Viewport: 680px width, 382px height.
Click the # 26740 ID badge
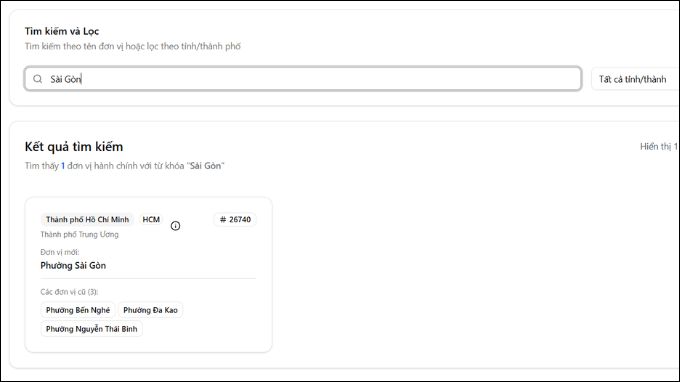click(x=235, y=219)
